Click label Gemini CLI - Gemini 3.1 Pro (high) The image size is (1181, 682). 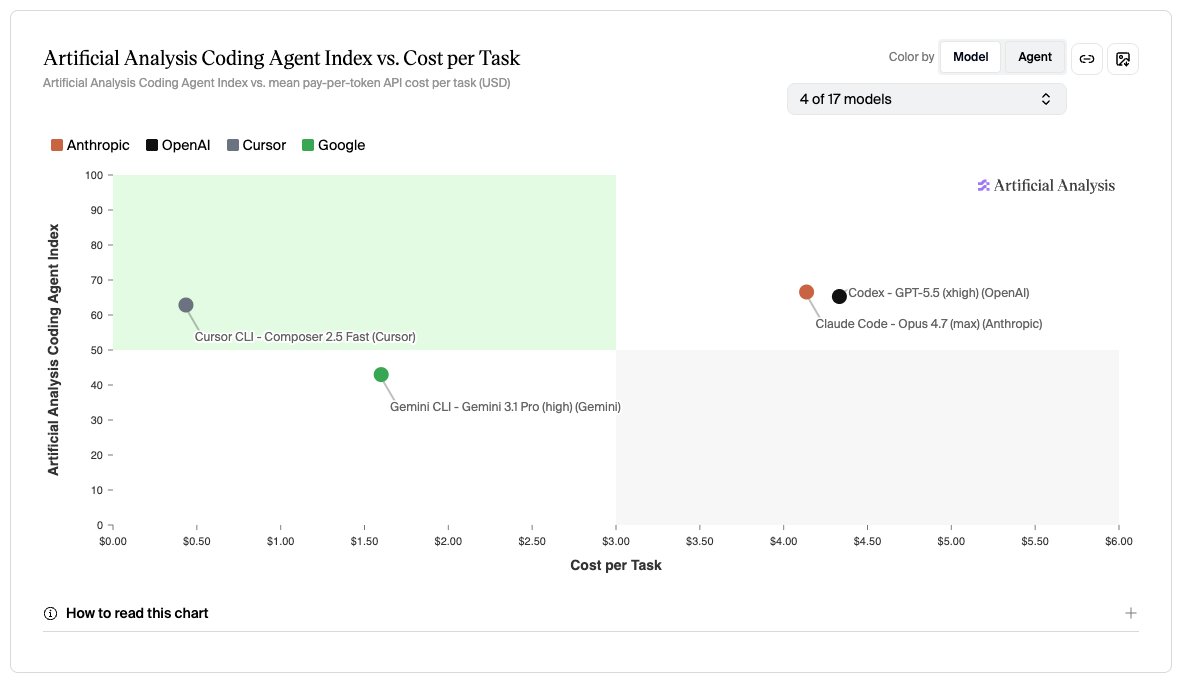[x=505, y=406]
